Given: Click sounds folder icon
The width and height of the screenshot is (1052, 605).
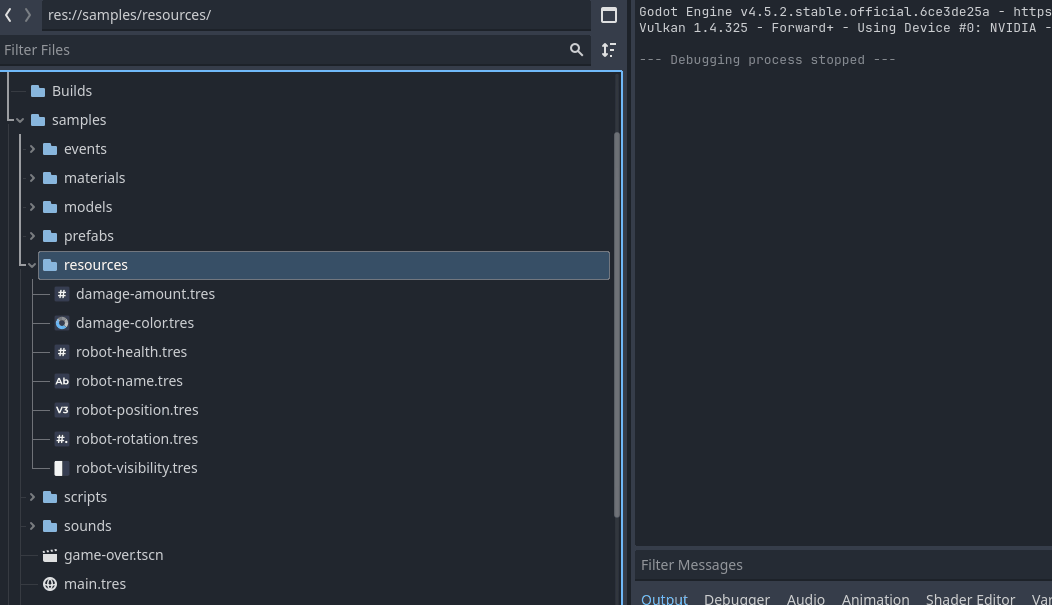Looking at the screenshot, I should coord(50,526).
